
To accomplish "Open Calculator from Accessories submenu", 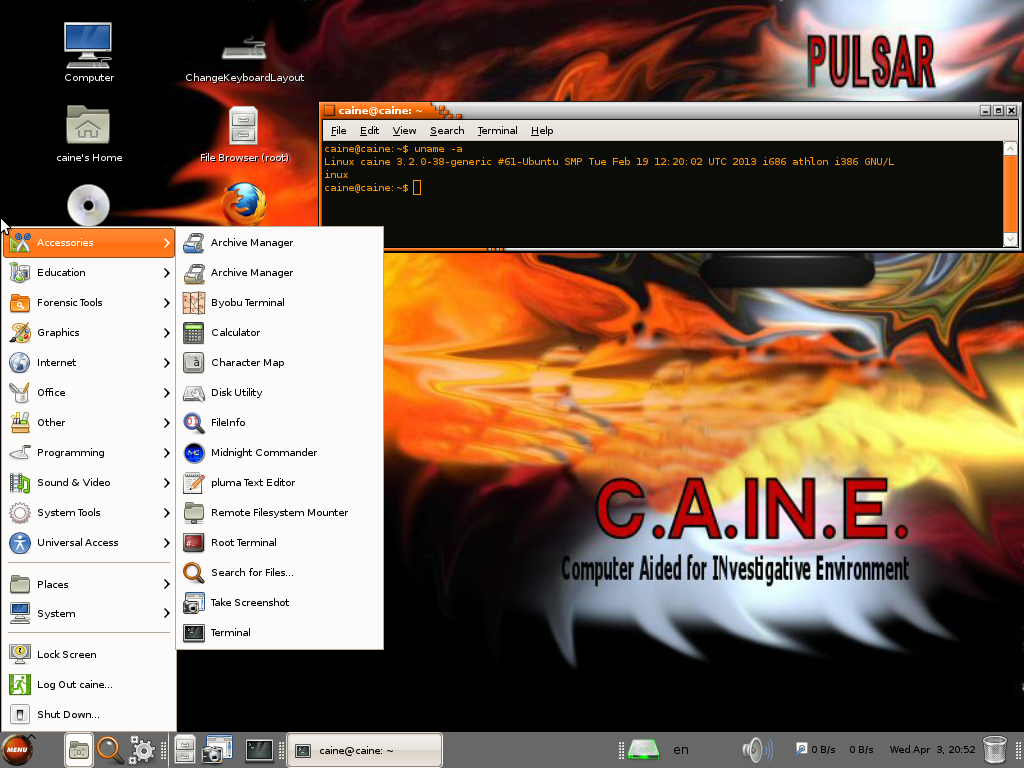I will click(280, 332).
